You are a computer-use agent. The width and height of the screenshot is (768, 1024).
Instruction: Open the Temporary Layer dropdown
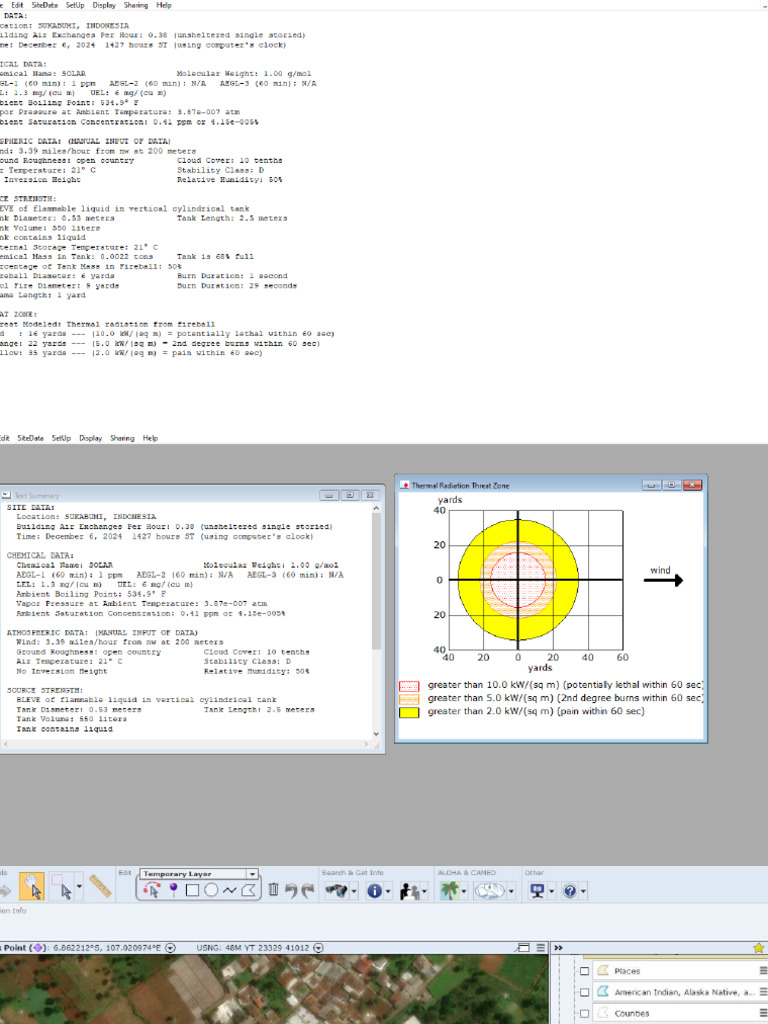coord(252,873)
